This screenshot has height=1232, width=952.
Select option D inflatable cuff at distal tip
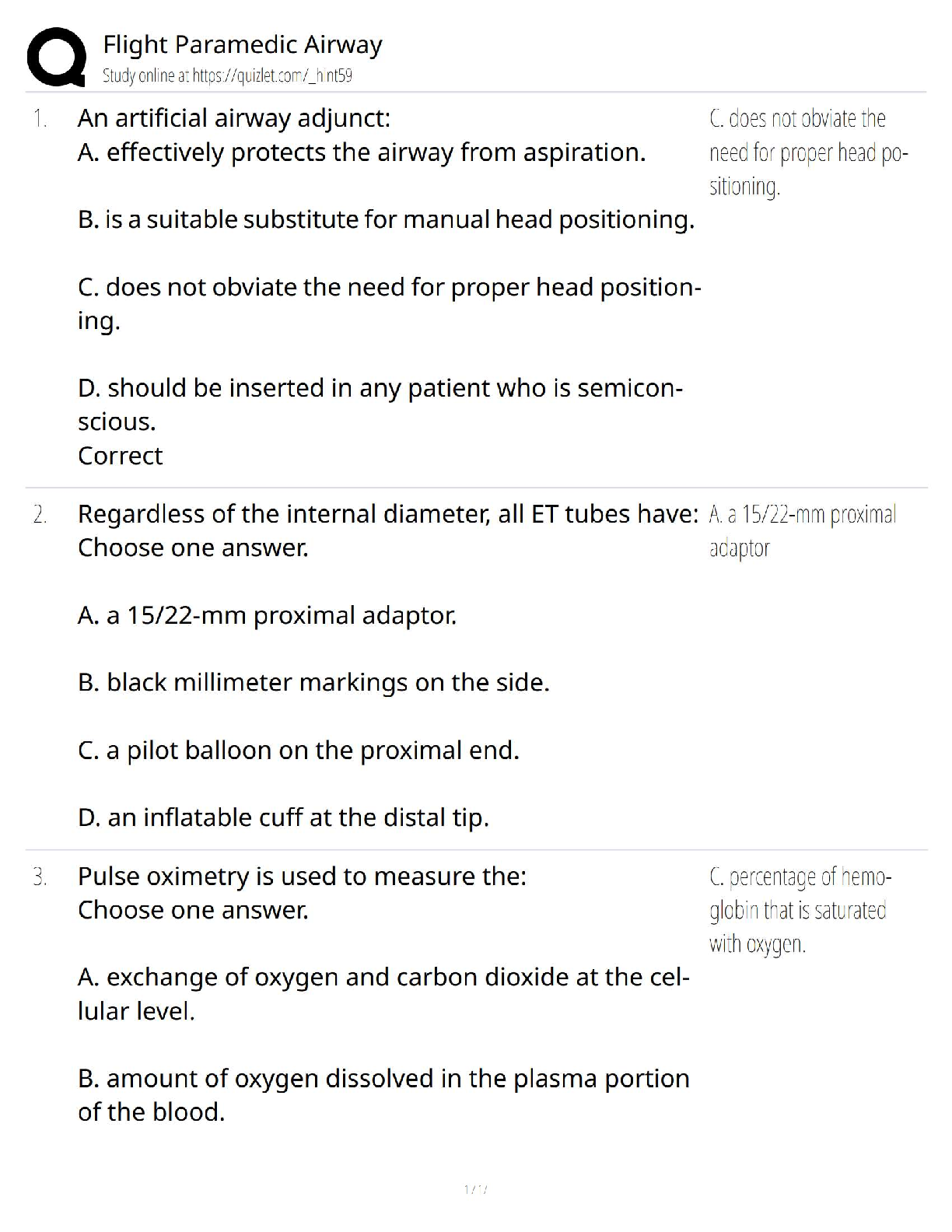(x=283, y=818)
